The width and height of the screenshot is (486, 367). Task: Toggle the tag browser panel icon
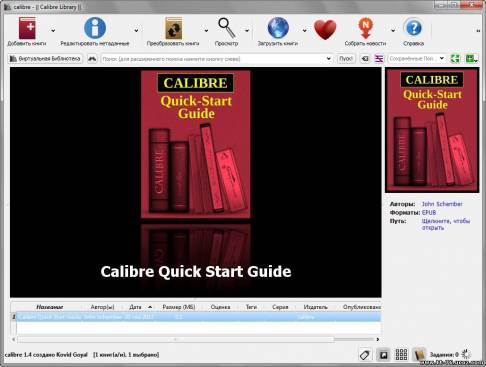click(365, 355)
